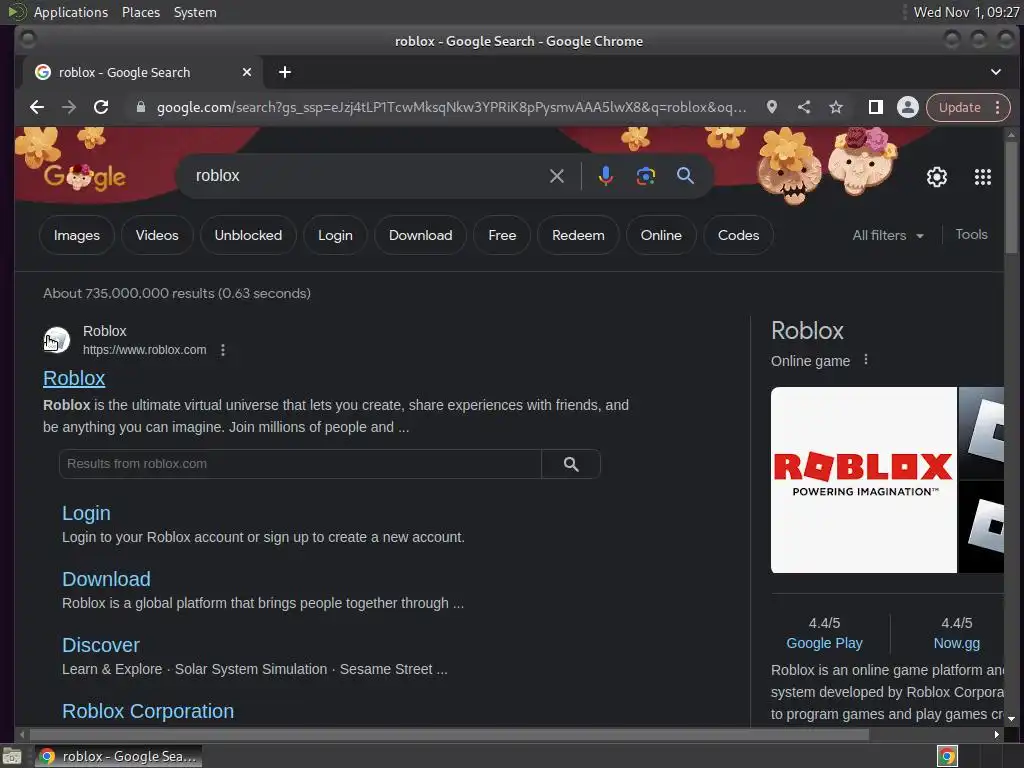Select the roblox Google Search taskbar entry
The height and width of the screenshot is (768, 1024).
pyautogui.click(x=118, y=756)
